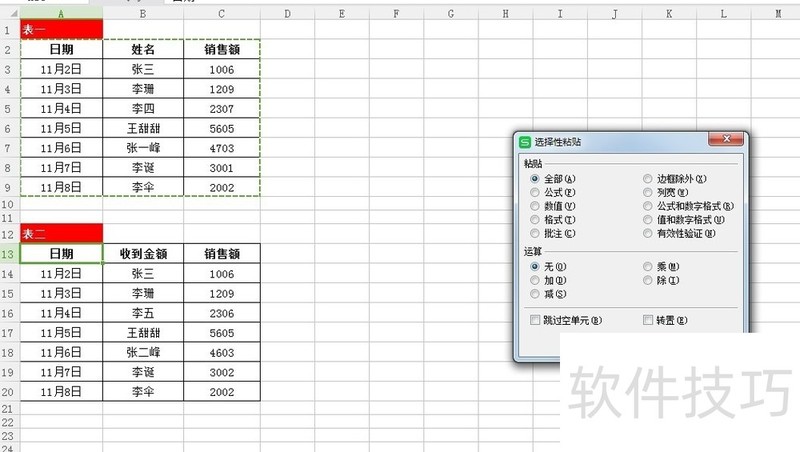
Task: Select the 数值 paste radio option
Action: tap(536, 206)
